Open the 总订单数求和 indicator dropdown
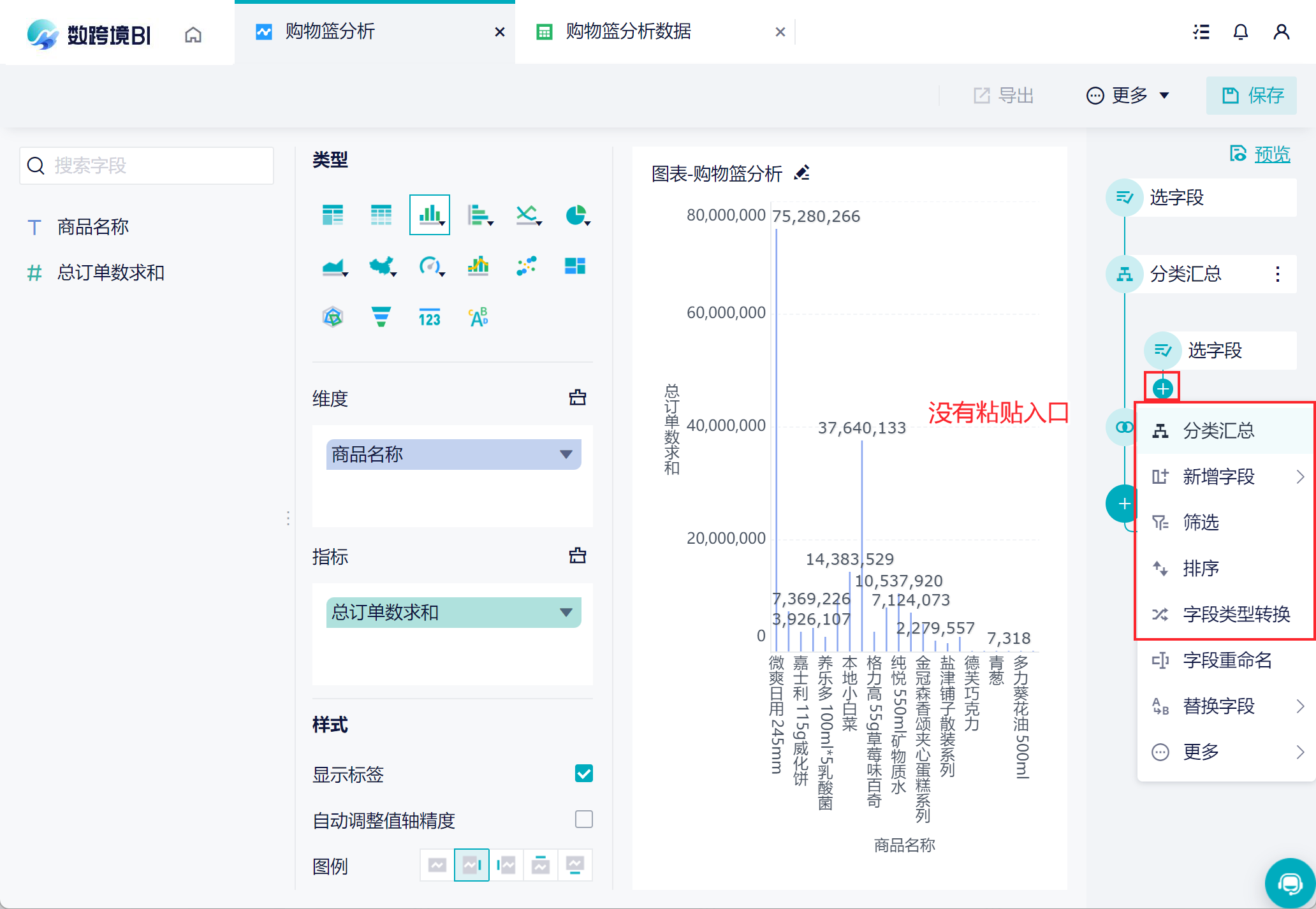This screenshot has height=909, width=1316. pyautogui.click(x=566, y=613)
